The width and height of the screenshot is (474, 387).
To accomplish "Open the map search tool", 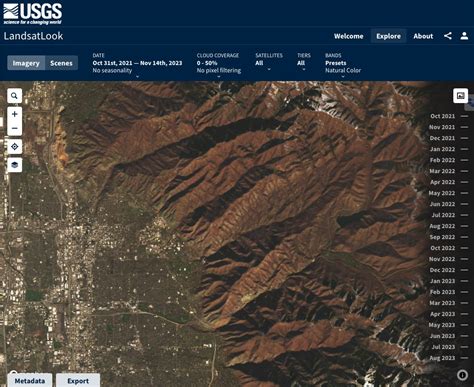I will point(14,96).
